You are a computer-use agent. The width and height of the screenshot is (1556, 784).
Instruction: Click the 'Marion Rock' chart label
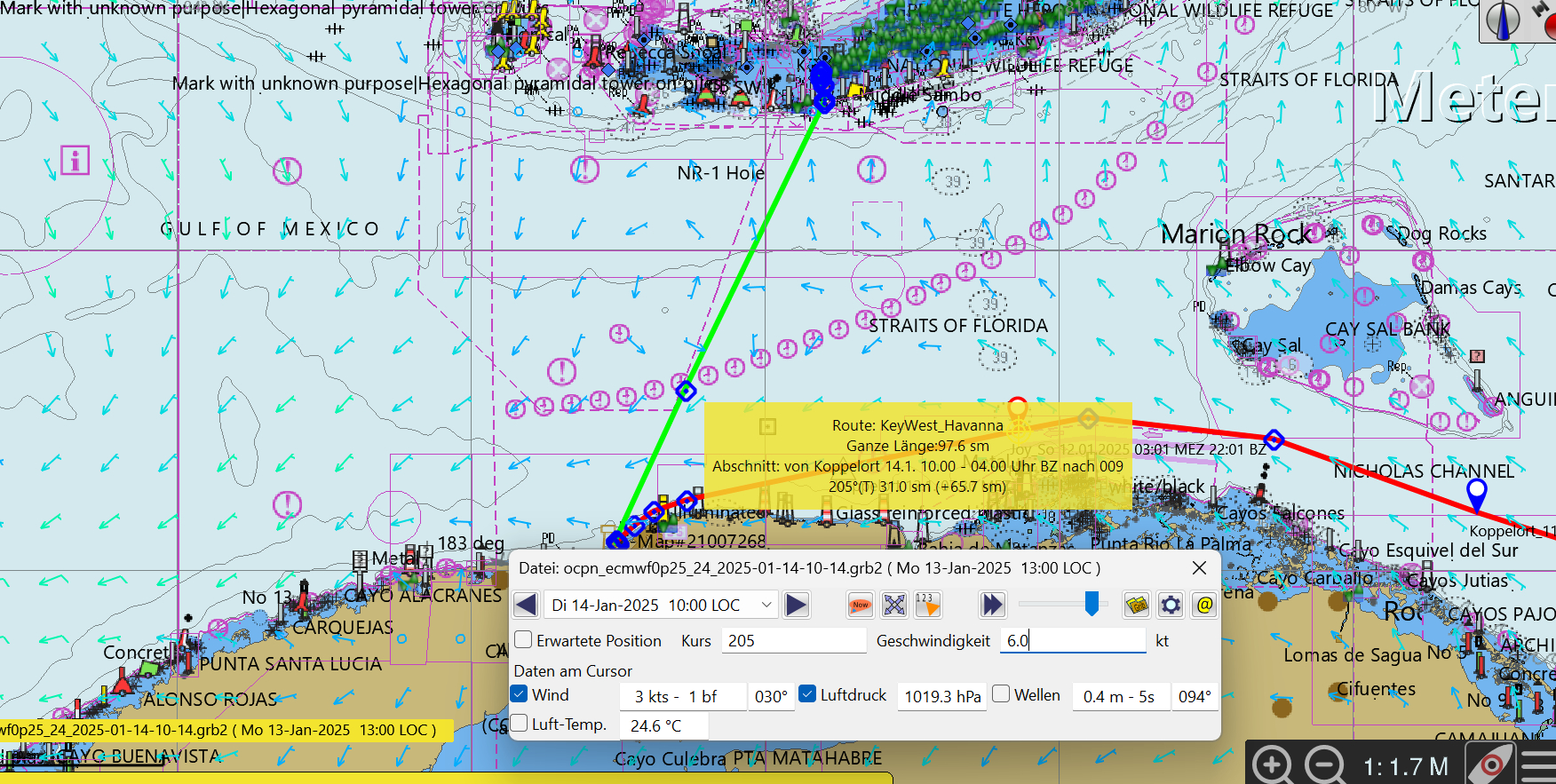pos(1236,234)
